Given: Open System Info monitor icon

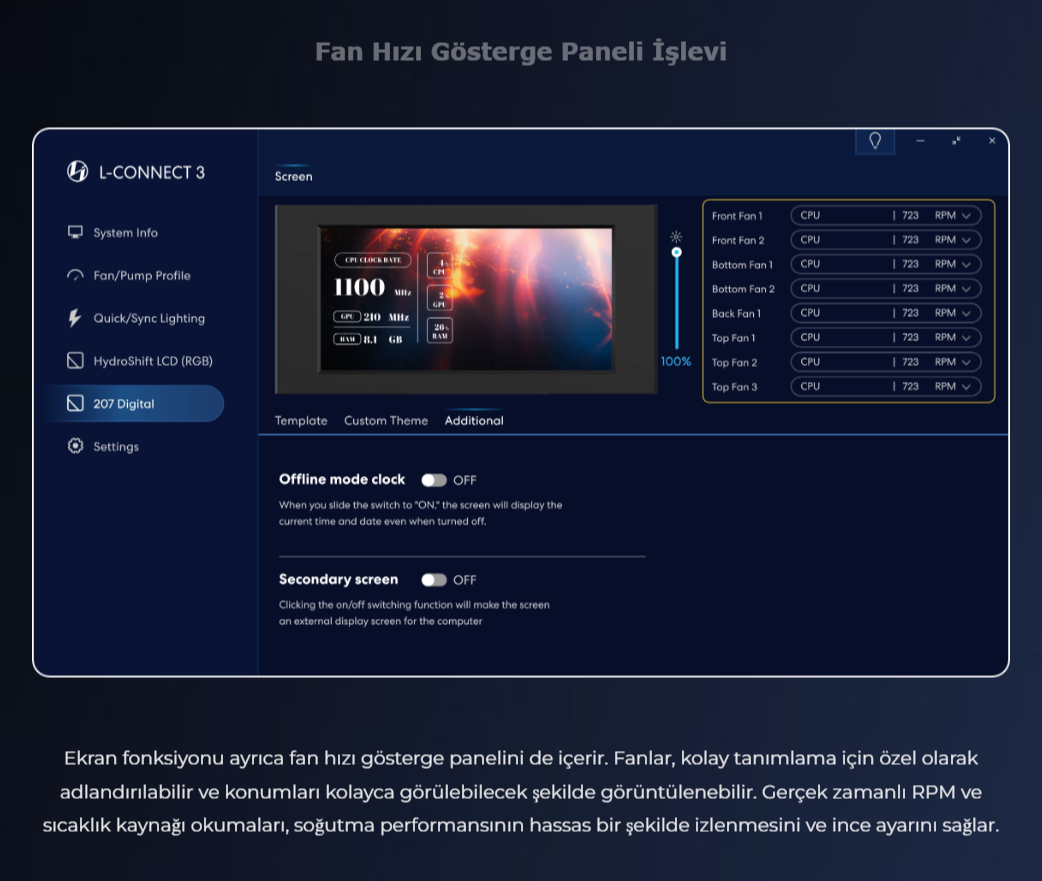Looking at the screenshot, I should (x=75, y=232).
